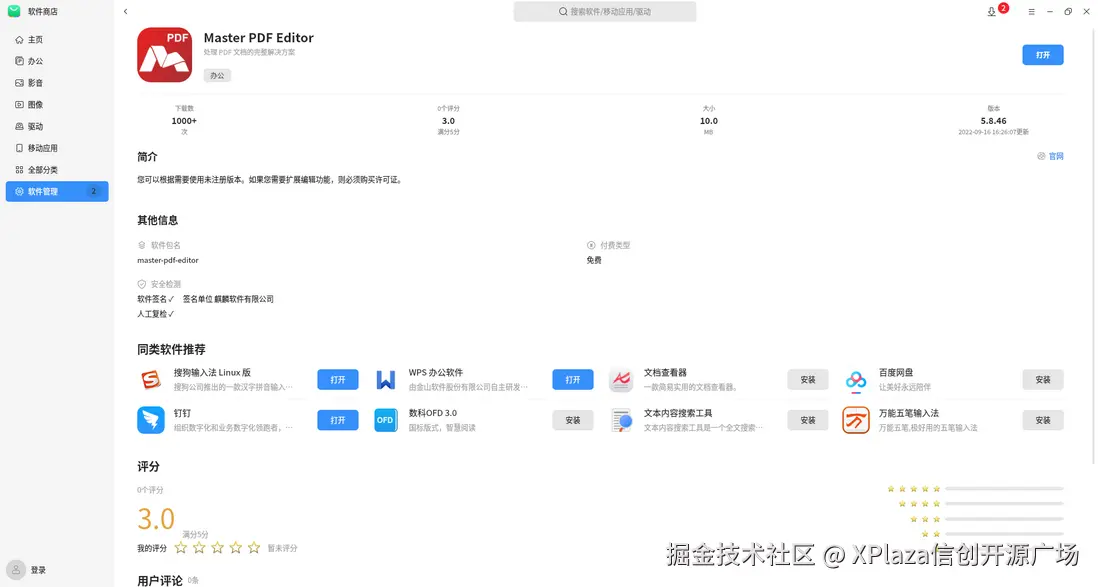Click the vertical scrollbar on right edge
This screenshot has width=1098, height=587.
pyautogui.click(x=1094, y=245)
